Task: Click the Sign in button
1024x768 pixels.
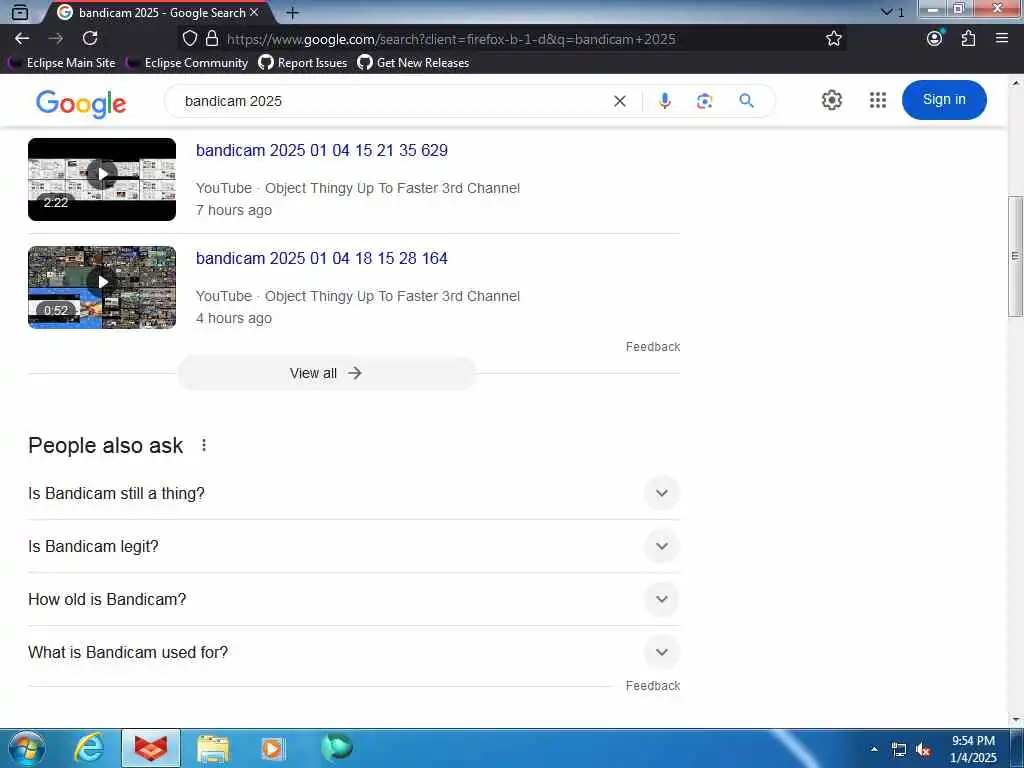Action: (944, 100)
